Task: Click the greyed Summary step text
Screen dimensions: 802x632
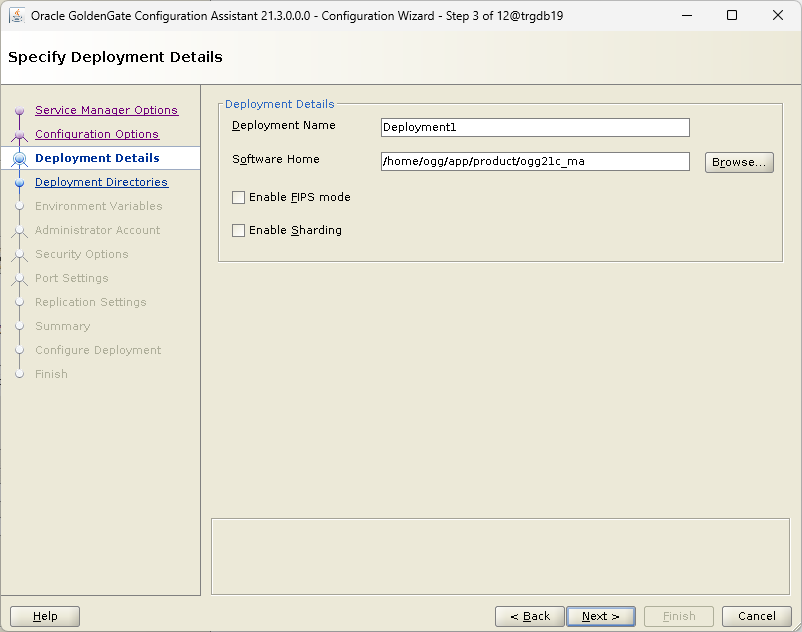Action: click(x=62, y=326)
